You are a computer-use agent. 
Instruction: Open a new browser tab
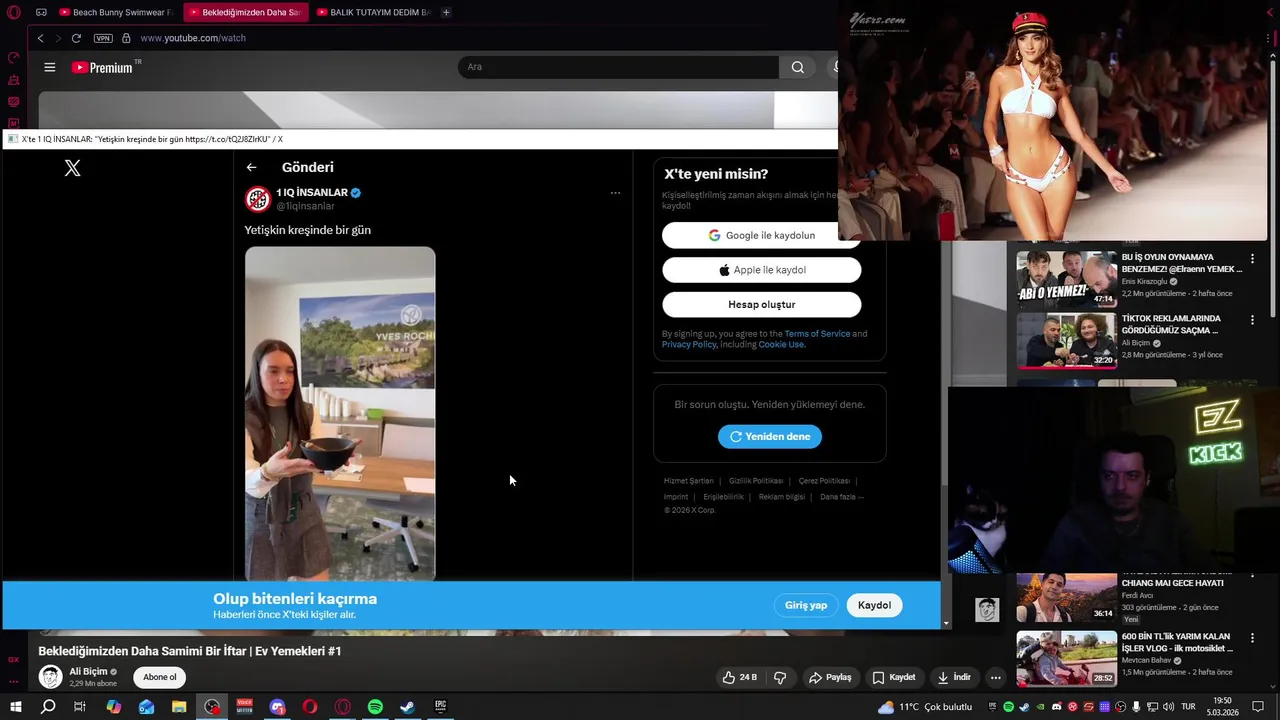click(x=446, y=12)
